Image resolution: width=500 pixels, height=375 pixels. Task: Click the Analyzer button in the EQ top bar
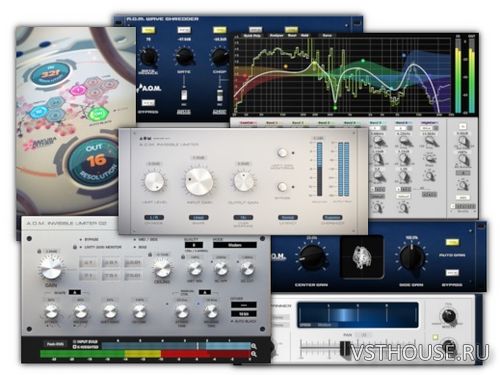[276, 35]
